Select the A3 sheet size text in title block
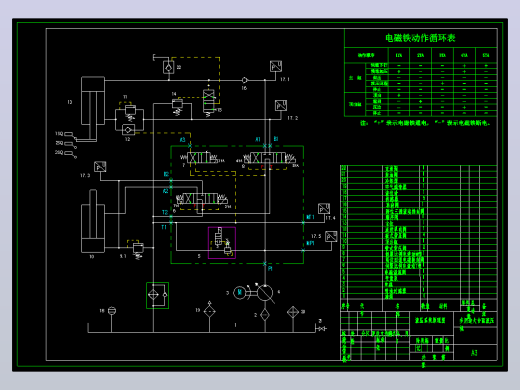This screenshot has height=390, width=520. [474, 353]
